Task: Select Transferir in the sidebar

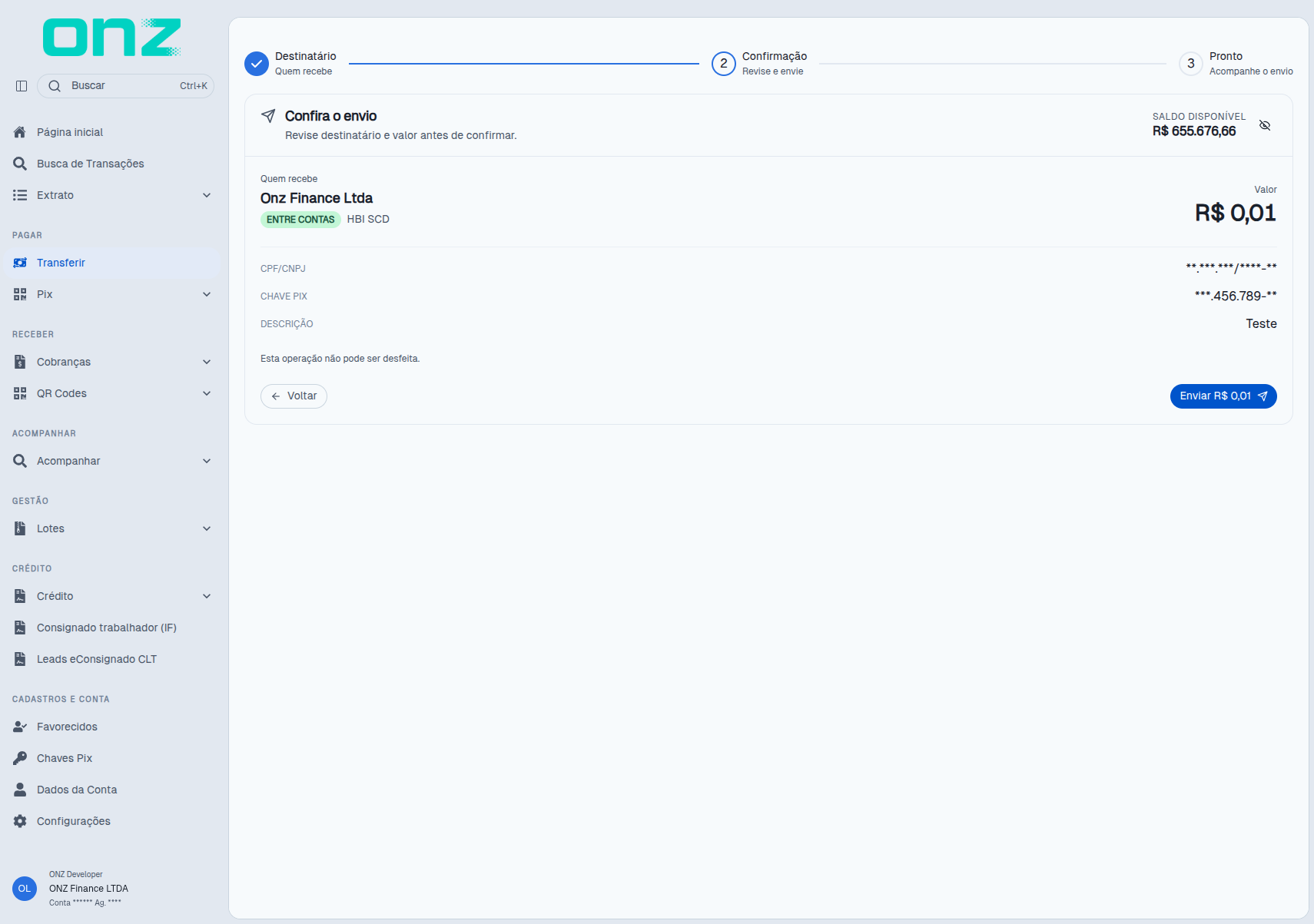Action: click(112, 263)
